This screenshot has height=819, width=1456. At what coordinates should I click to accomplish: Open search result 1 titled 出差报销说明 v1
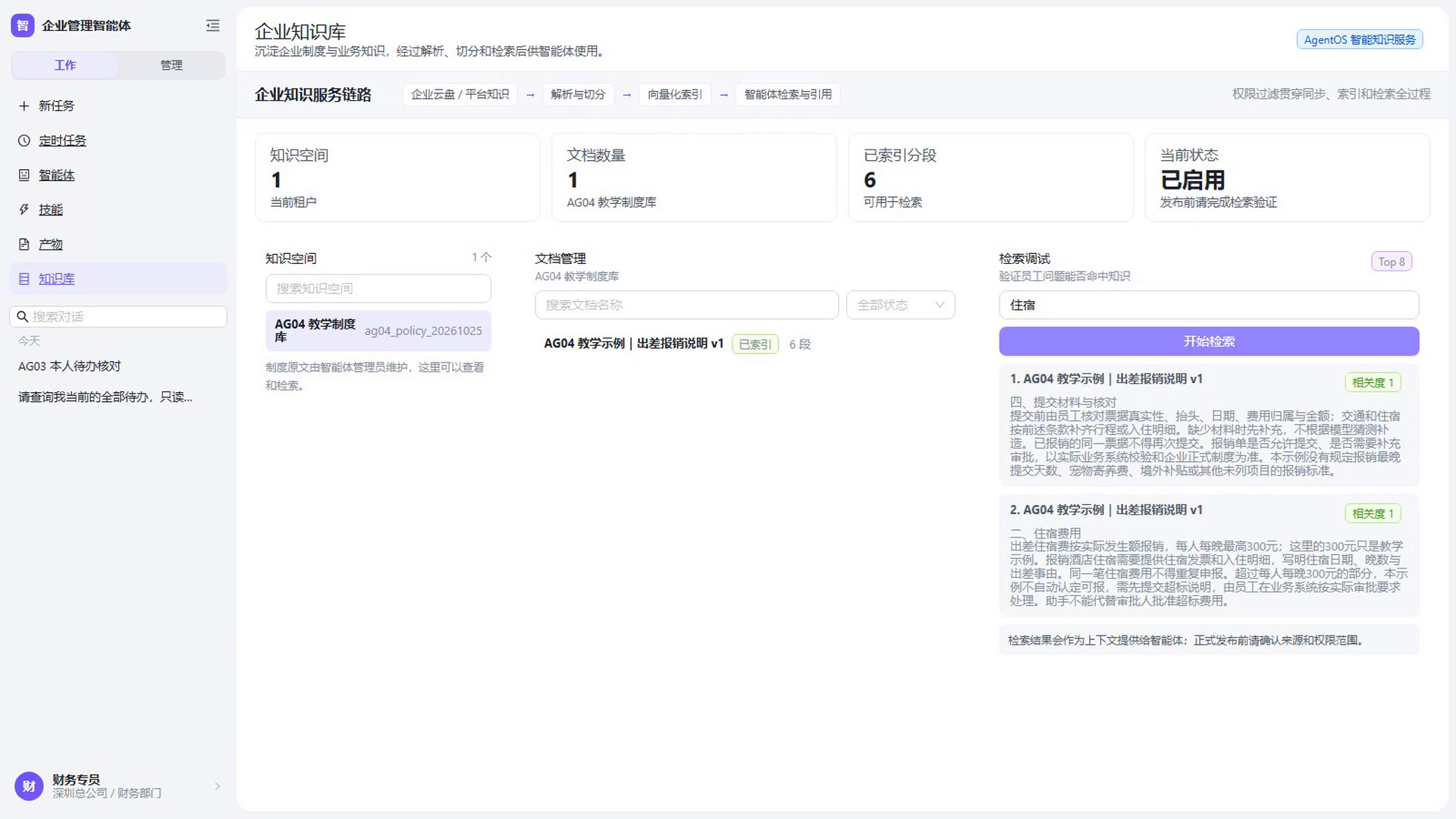pyautogui.click(x=1209, y=425)
